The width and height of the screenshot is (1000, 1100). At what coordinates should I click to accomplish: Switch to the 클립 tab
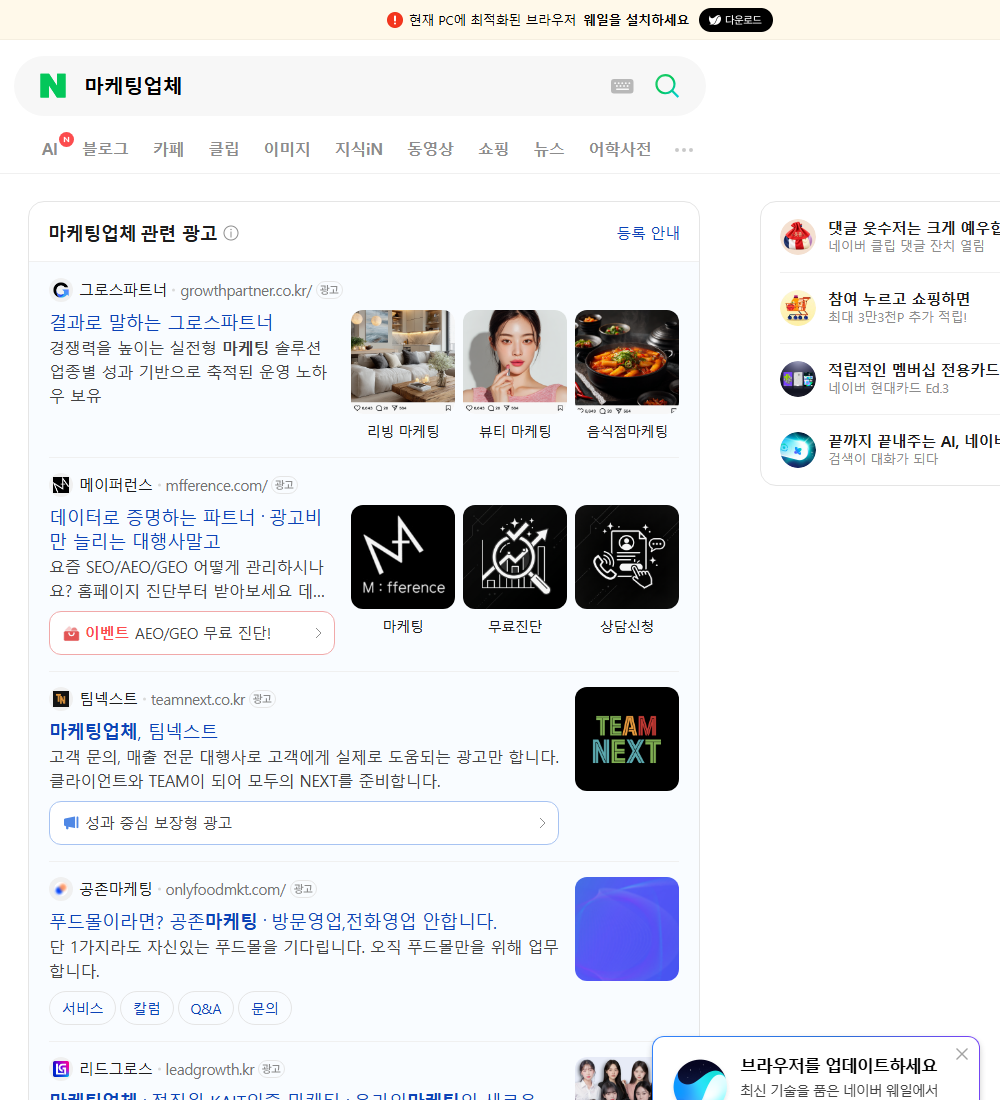(x=224, y=149)
